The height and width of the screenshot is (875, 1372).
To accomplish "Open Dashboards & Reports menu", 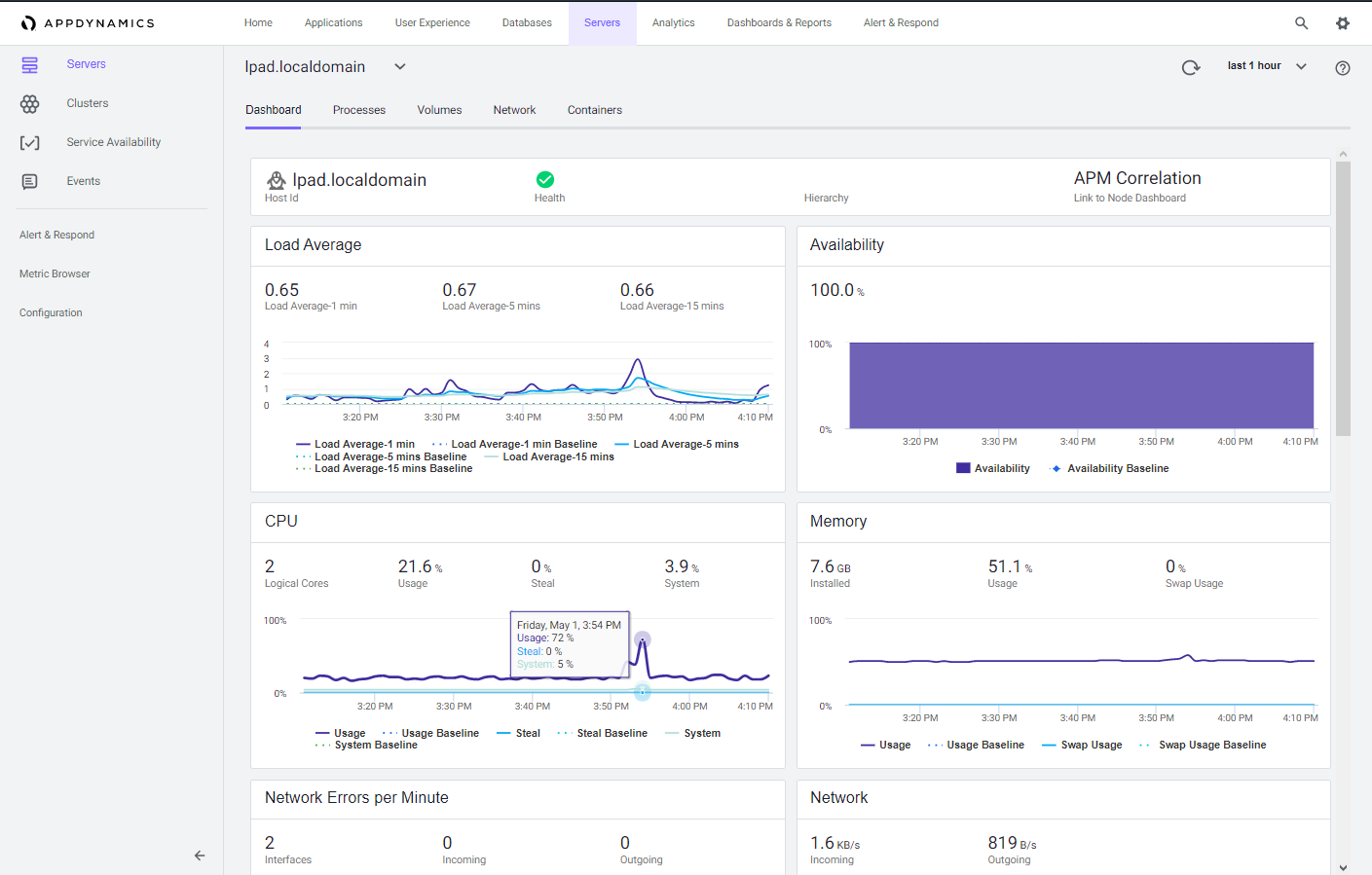I will coord(779,22).
